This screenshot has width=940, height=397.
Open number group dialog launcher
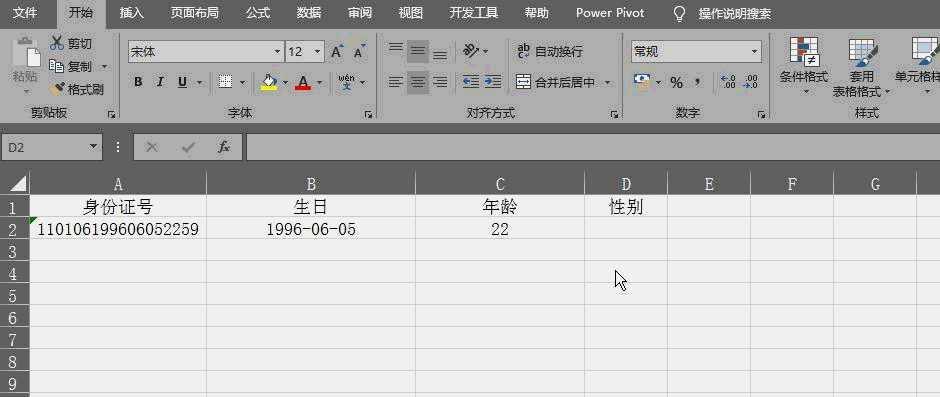click(761, 114)
